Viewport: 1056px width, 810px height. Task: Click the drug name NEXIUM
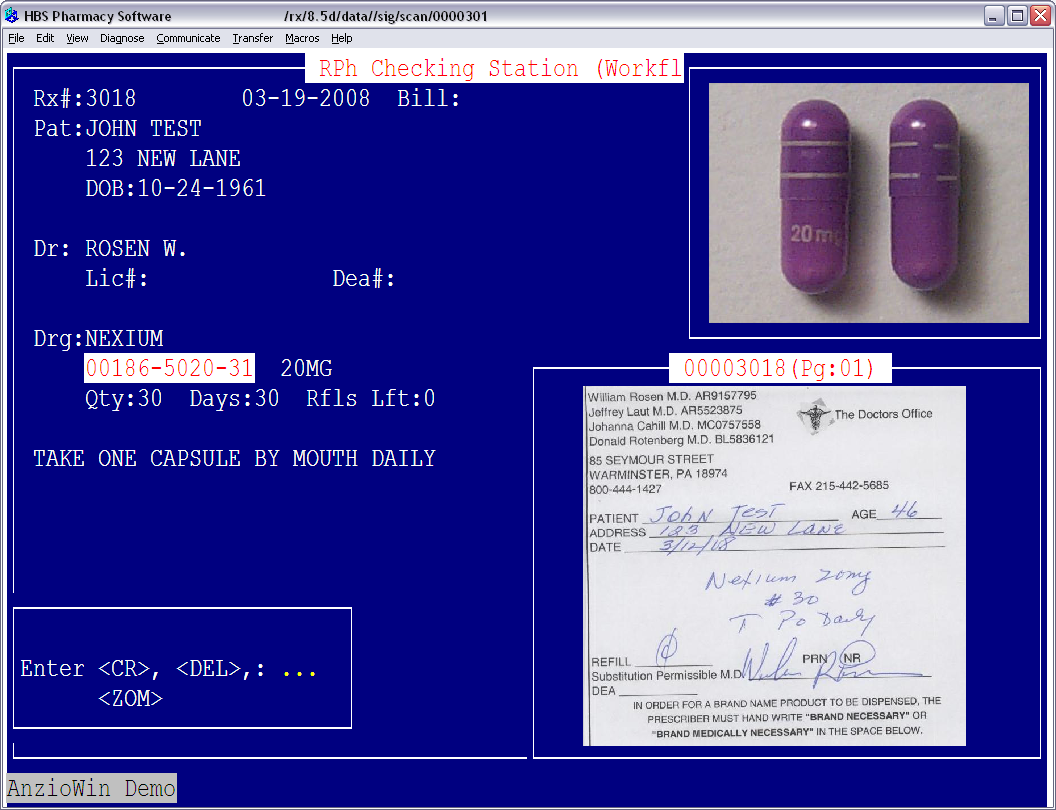click(x=125, y=338)
